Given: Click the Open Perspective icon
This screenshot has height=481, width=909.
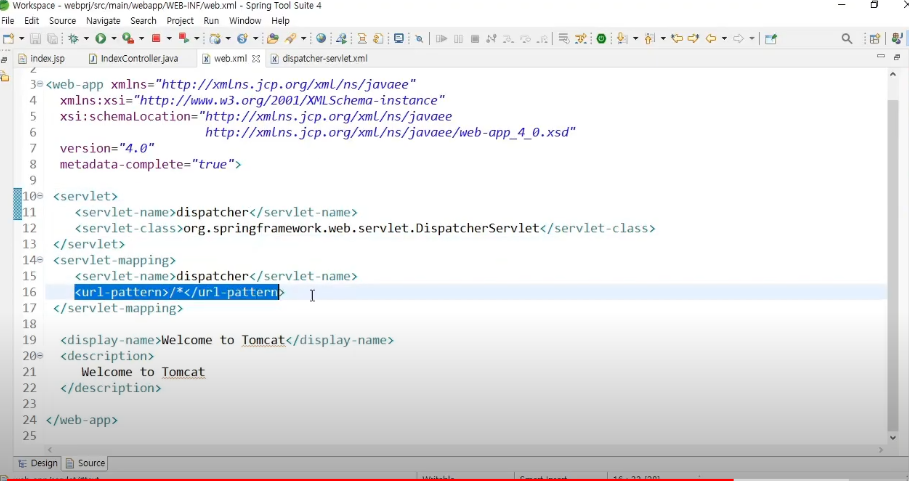Looking at the screenshot, I should click(x=874, y=39).
